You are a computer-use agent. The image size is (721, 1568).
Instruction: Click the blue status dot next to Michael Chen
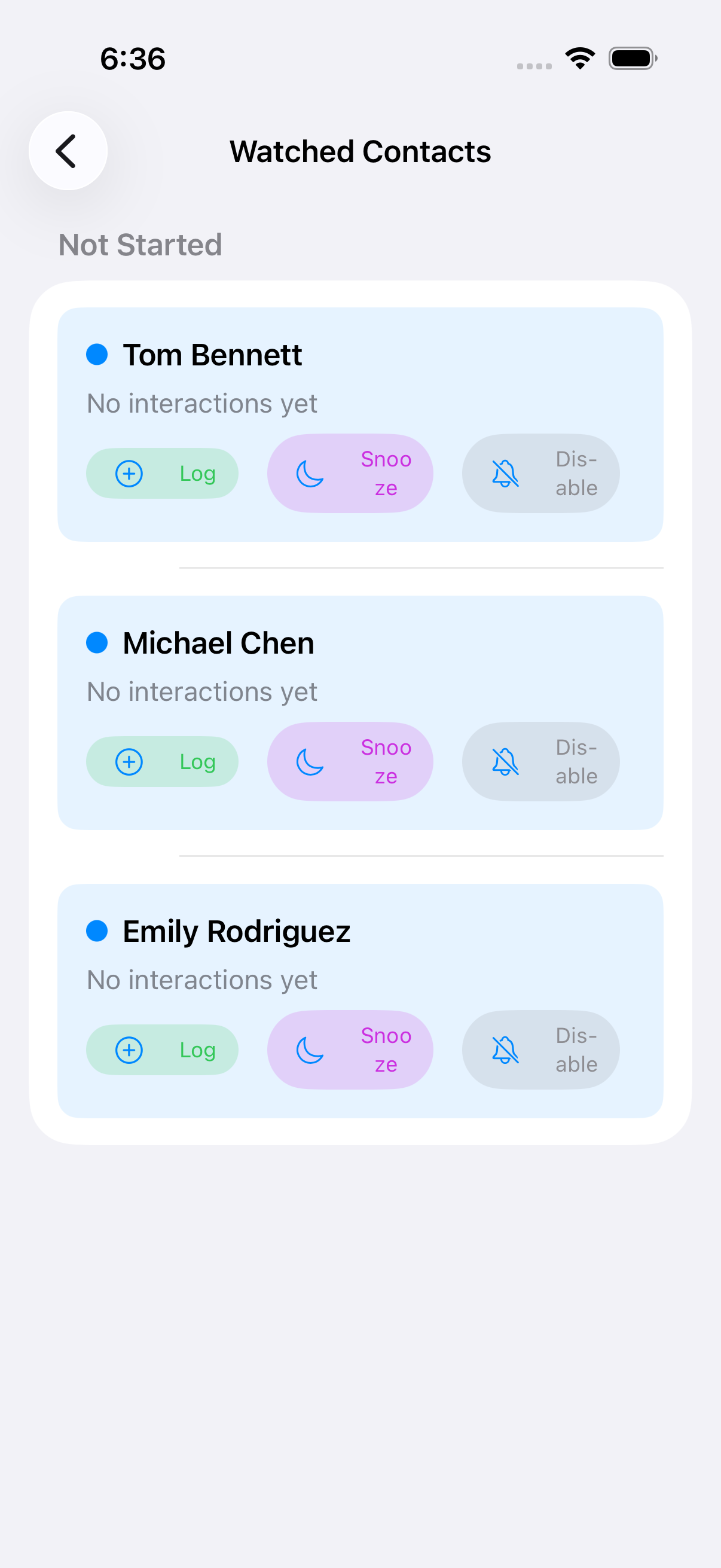coord(98,642)
